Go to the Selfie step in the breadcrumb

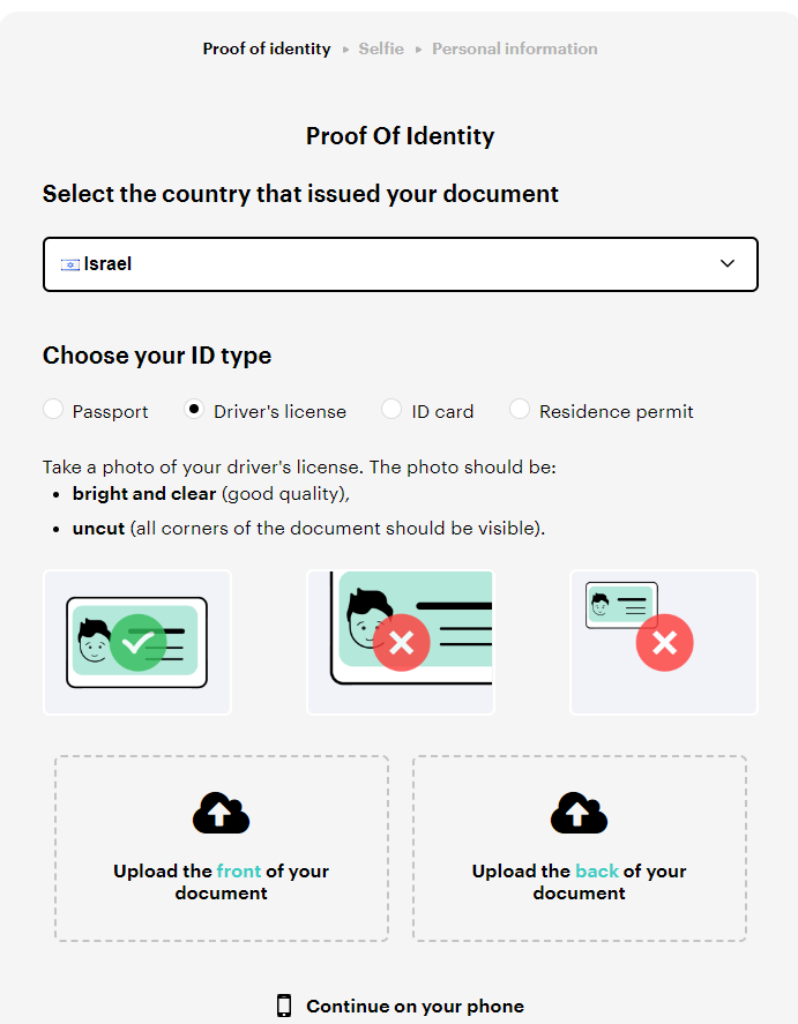click(380, 49)
